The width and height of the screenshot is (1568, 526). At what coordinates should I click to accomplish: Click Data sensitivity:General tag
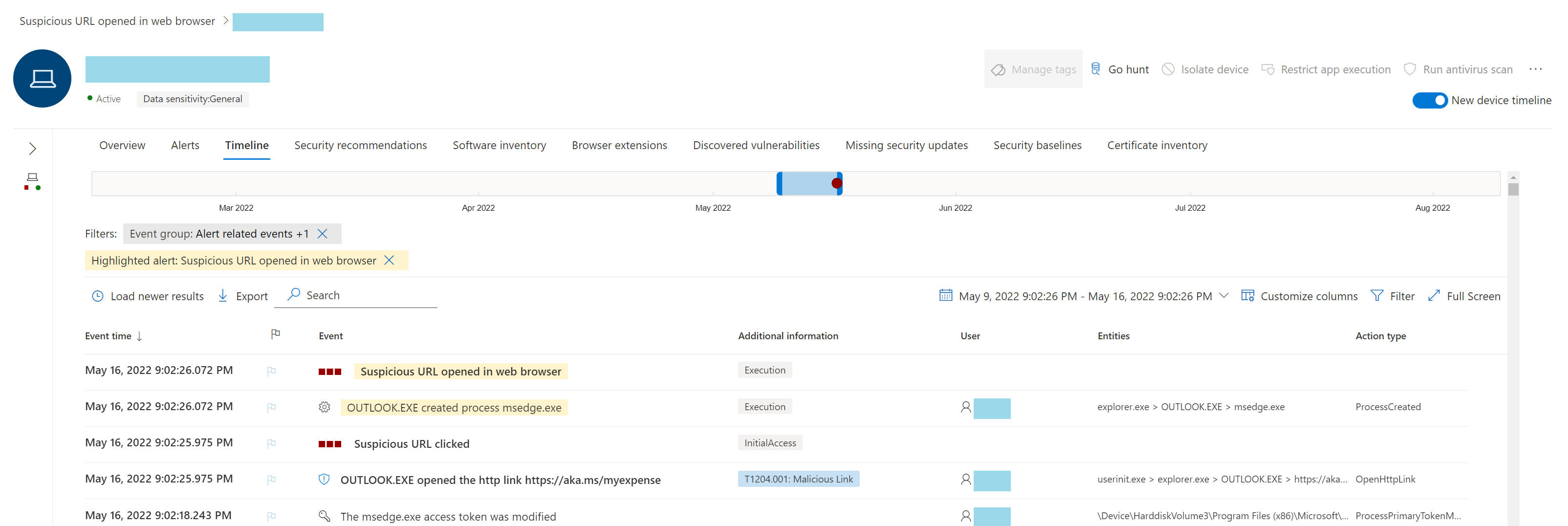[x=193, y=99]
